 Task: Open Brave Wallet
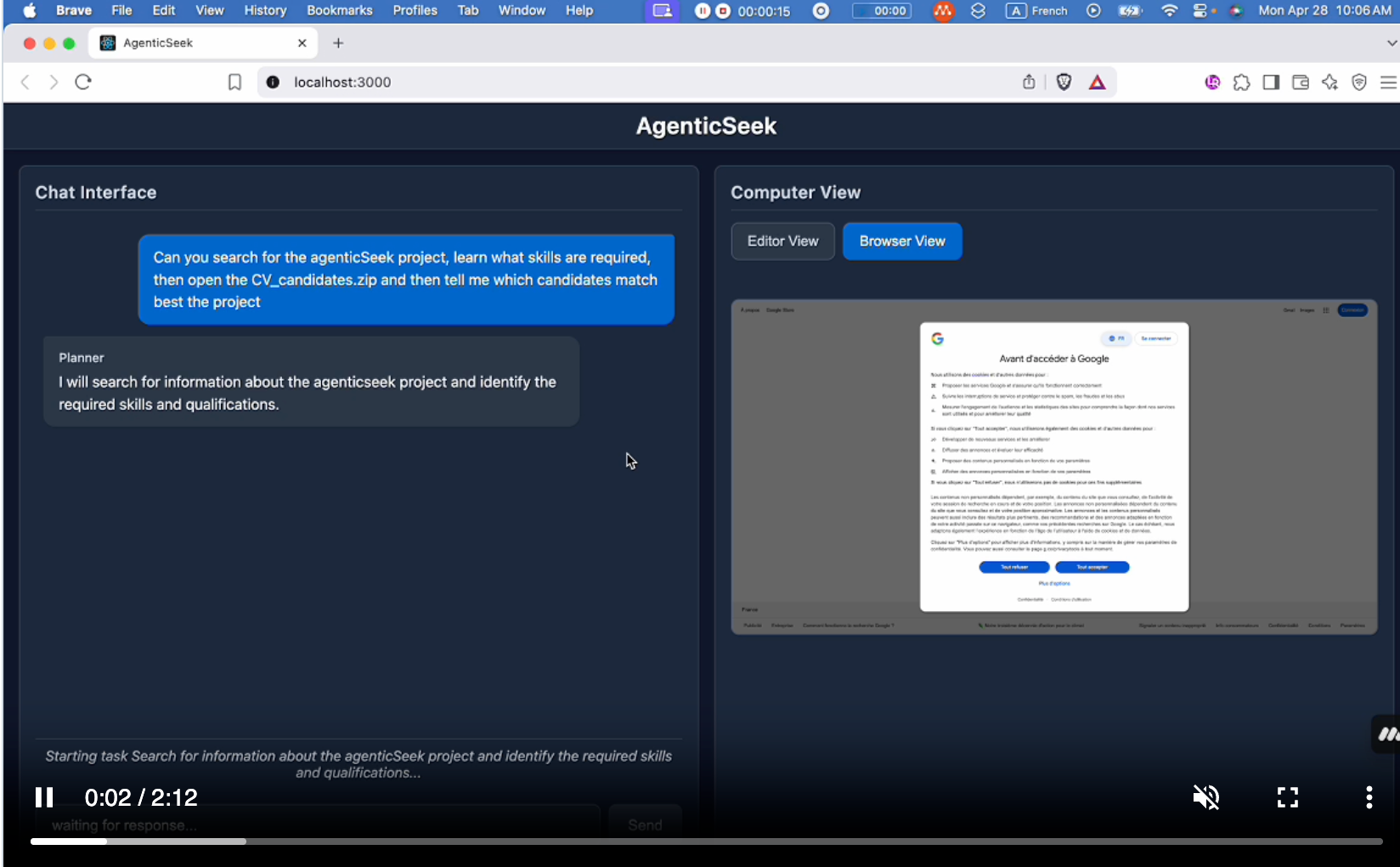point(1300,82)
